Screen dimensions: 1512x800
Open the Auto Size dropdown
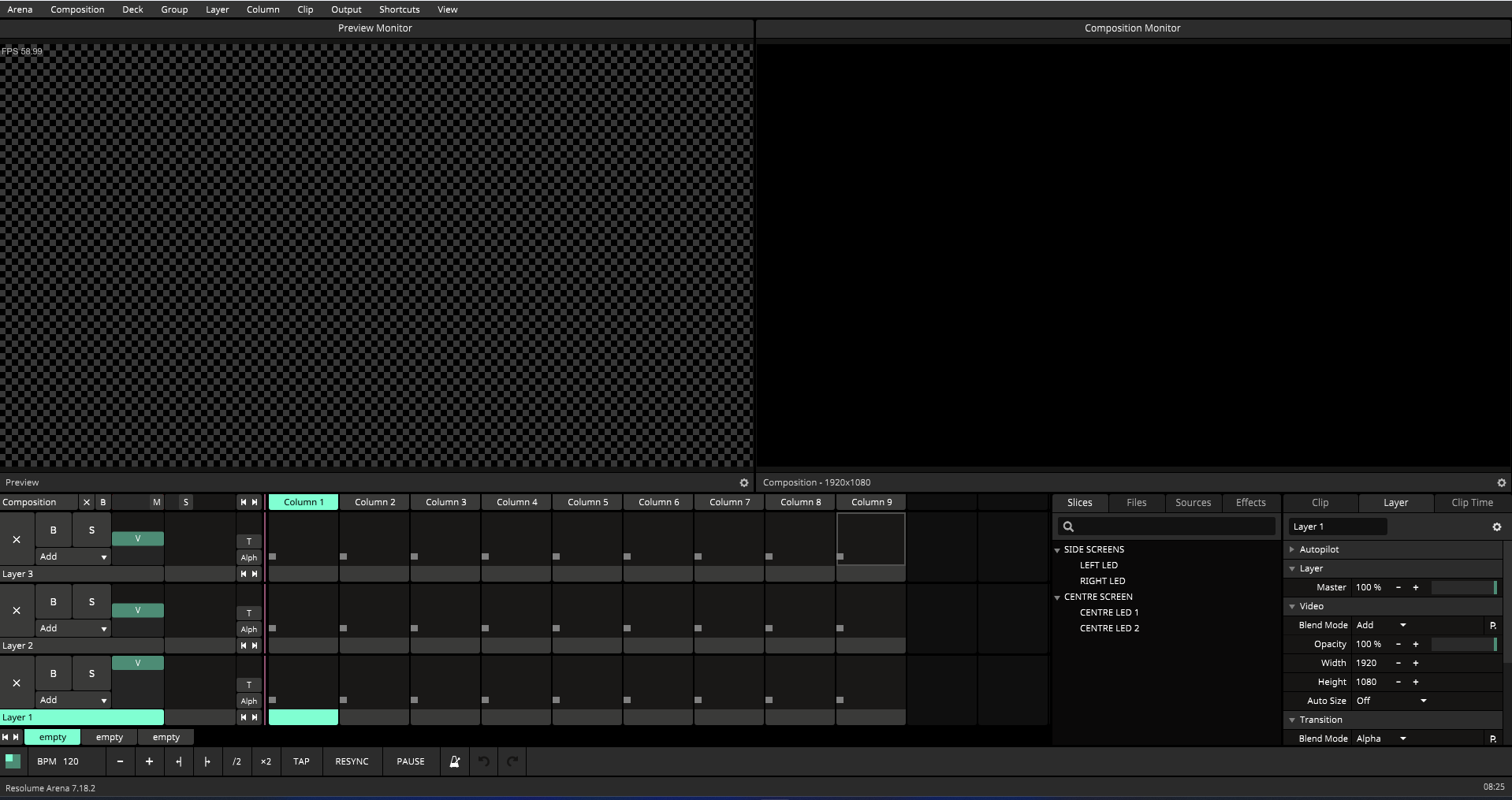pyautogui.click(x=1391, y=701)
